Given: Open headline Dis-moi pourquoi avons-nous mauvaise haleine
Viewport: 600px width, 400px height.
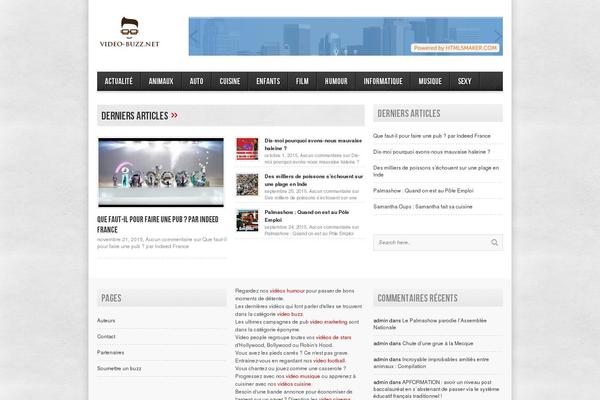Looking at the screenshot, I should pos(313,144).
